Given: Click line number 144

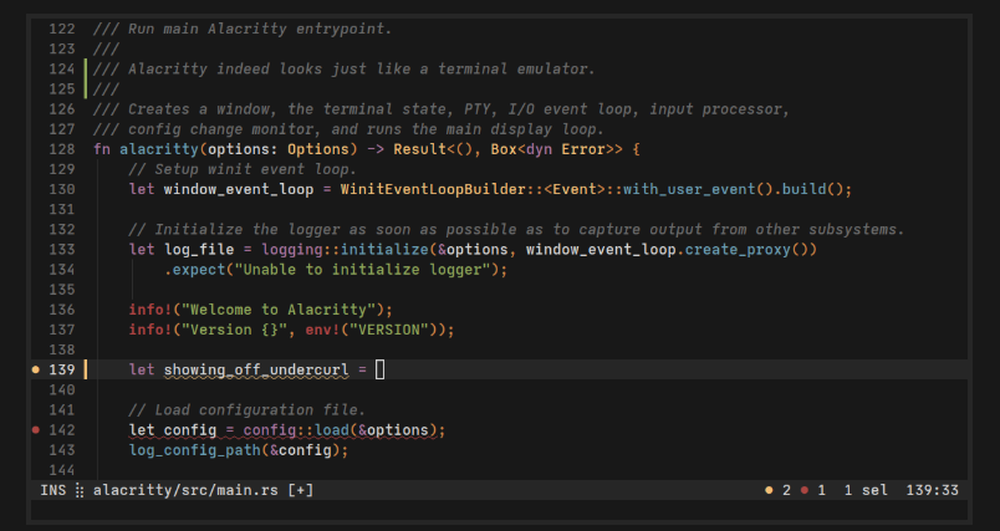Looking at the screenshot, I should (x=62, y=470).
